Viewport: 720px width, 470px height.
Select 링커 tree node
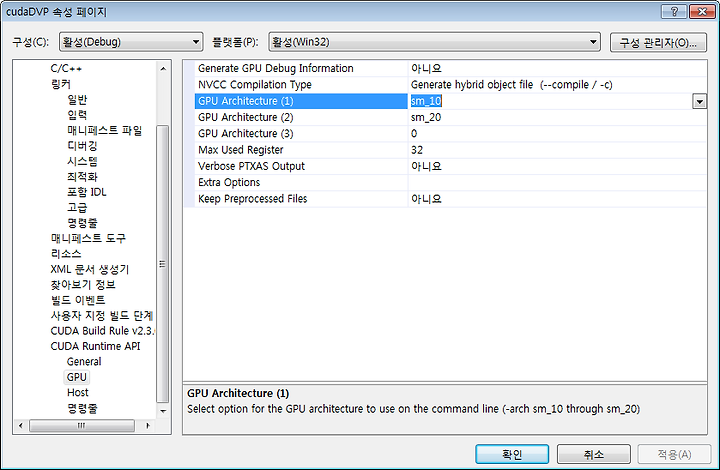coord(61,84)
